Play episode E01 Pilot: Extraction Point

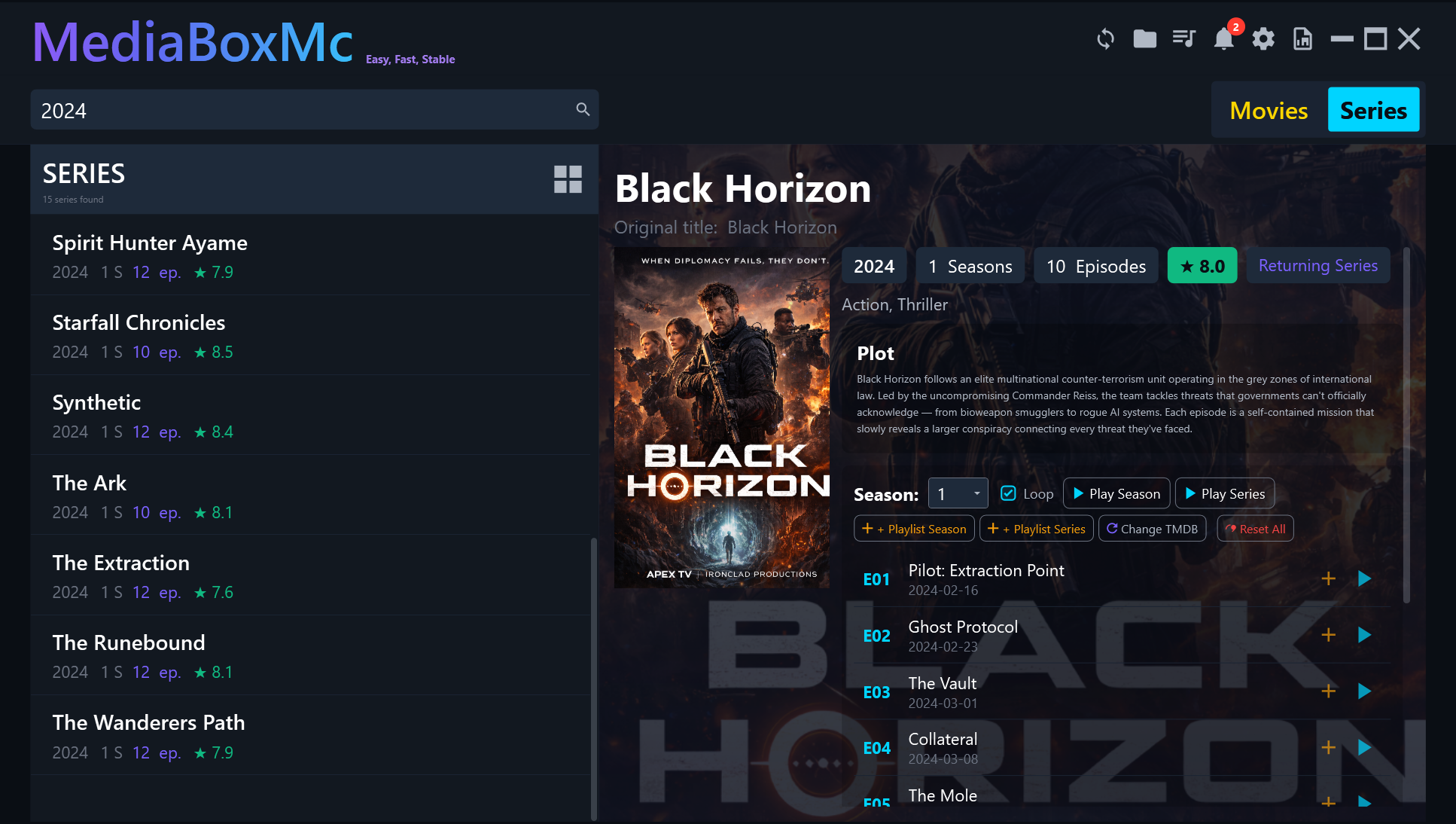(1364, 578)
